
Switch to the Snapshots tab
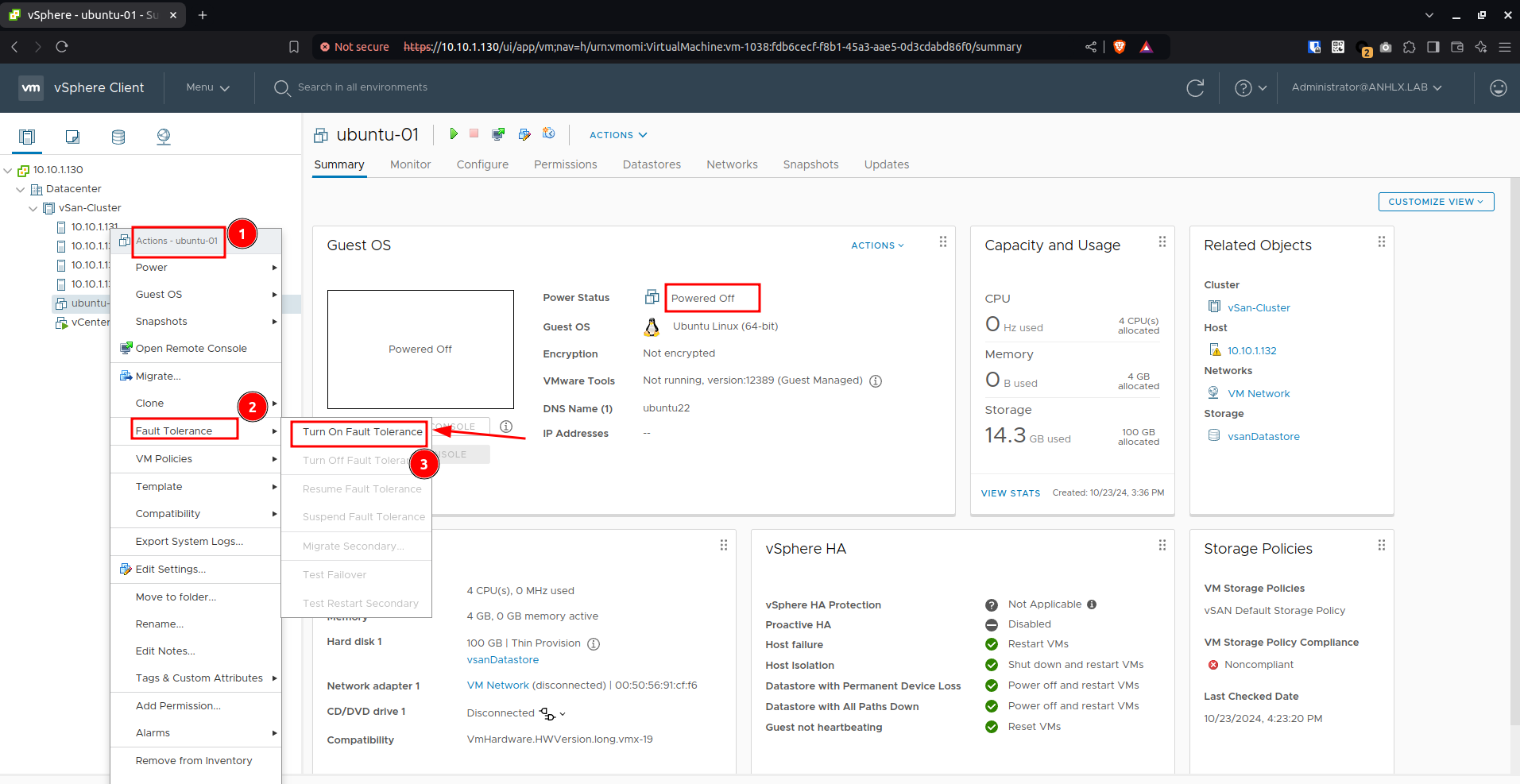pos(810,164)
